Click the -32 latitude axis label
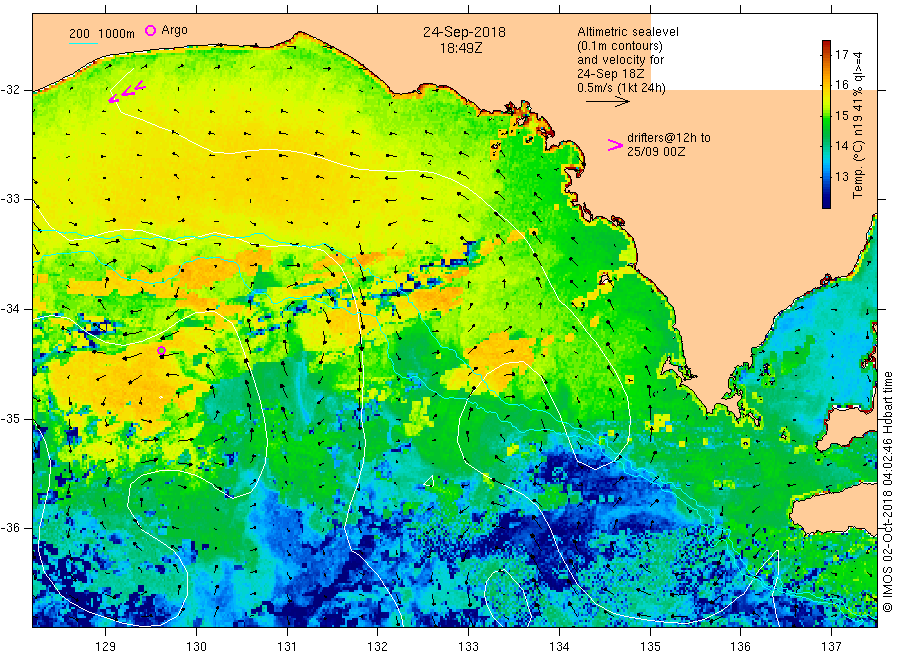 point(9,90)
